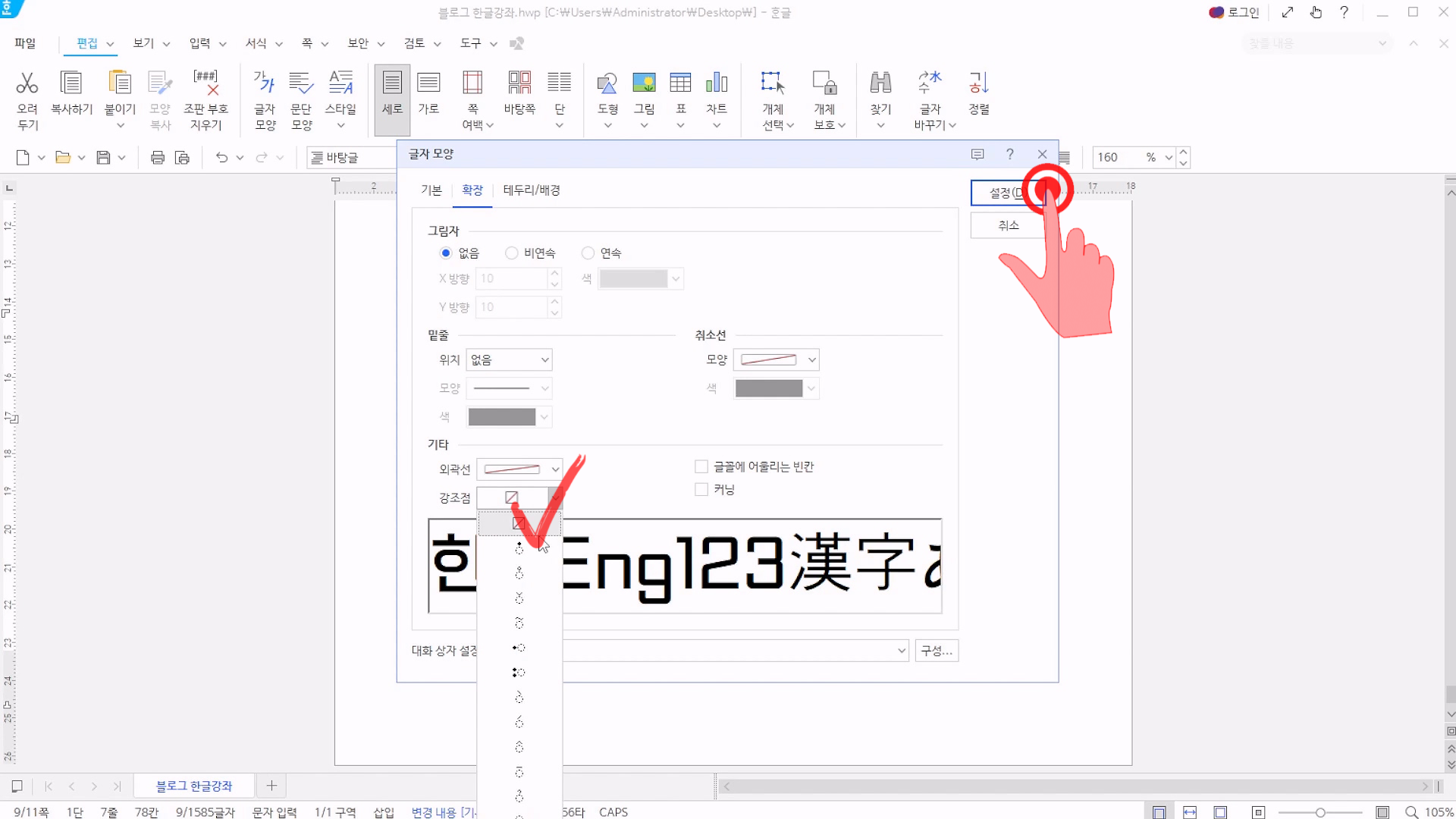Expand the 외곽선 outline dropdown
The width and height of the screenshot is (1456, 819).
coord(519,469)
